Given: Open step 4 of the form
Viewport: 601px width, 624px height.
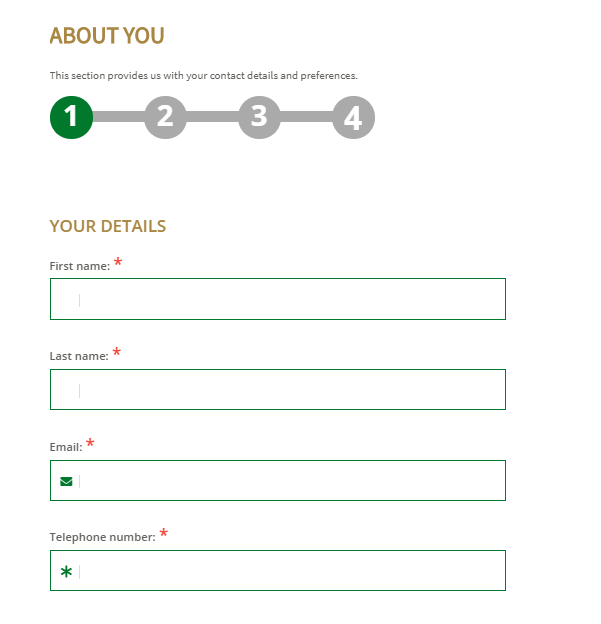Looking at the screenshot, I should [x=353, y=117].
